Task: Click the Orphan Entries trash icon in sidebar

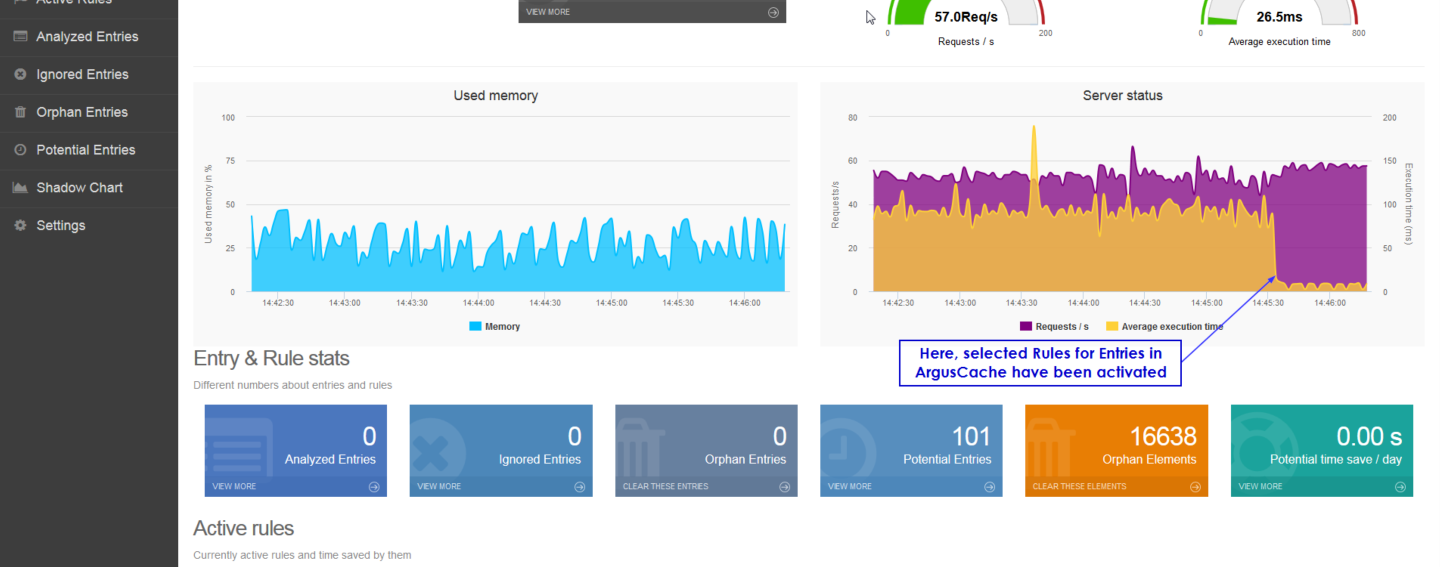Action: click(19, 112)
